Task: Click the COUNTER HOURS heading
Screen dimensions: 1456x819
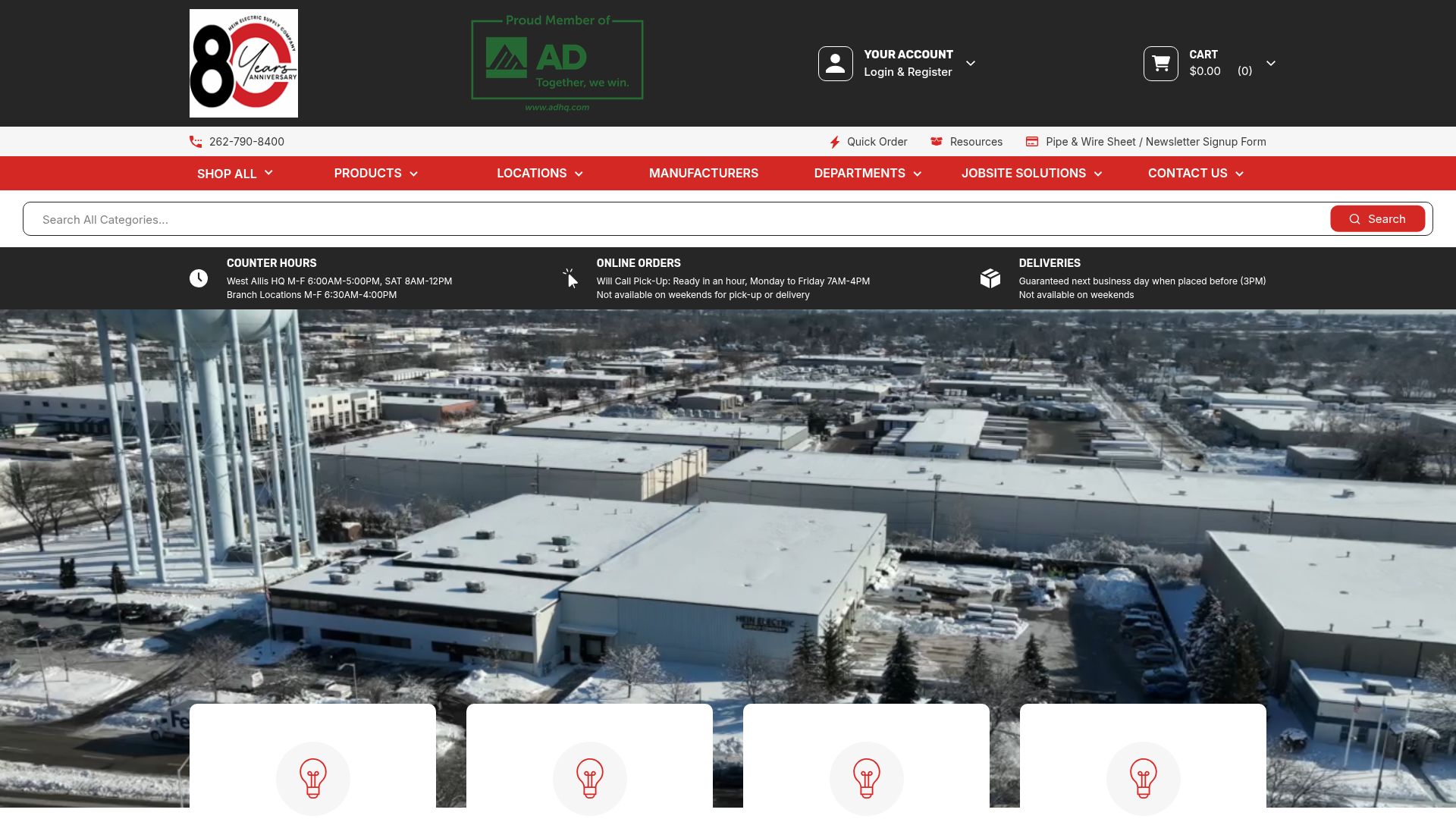Action: [x=271, y=263]
